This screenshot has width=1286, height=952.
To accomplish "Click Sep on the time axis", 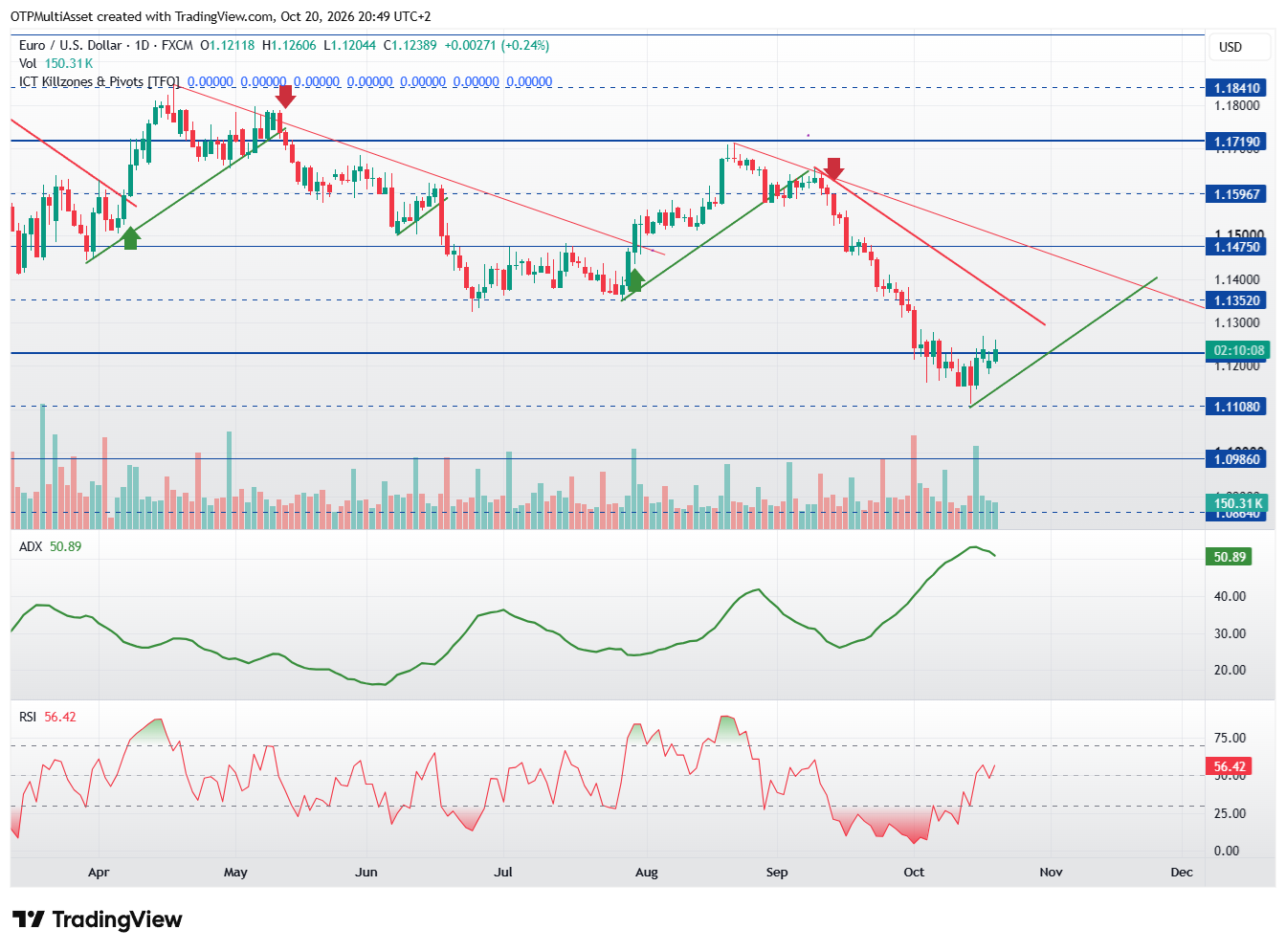I will click(x=777, y=872).
